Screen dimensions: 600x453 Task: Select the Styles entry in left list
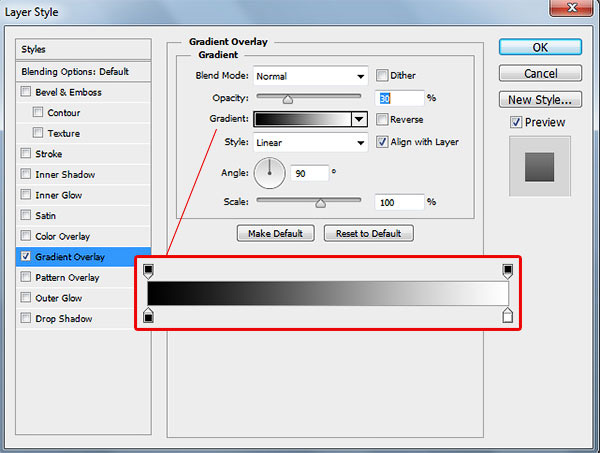tap(83, 49)
